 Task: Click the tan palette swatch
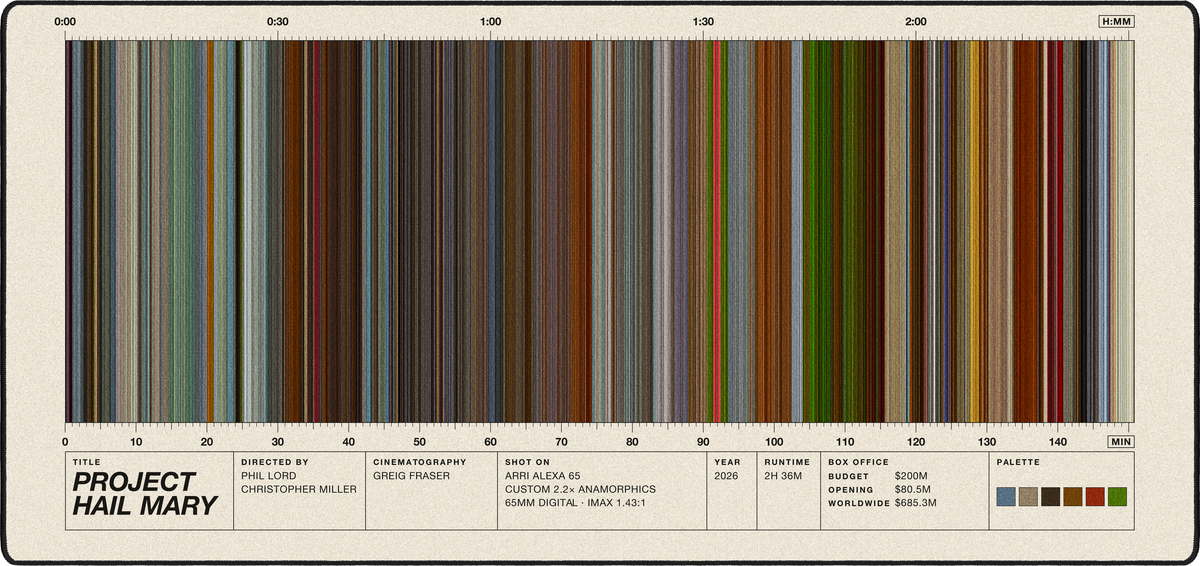coord(1028,496)
